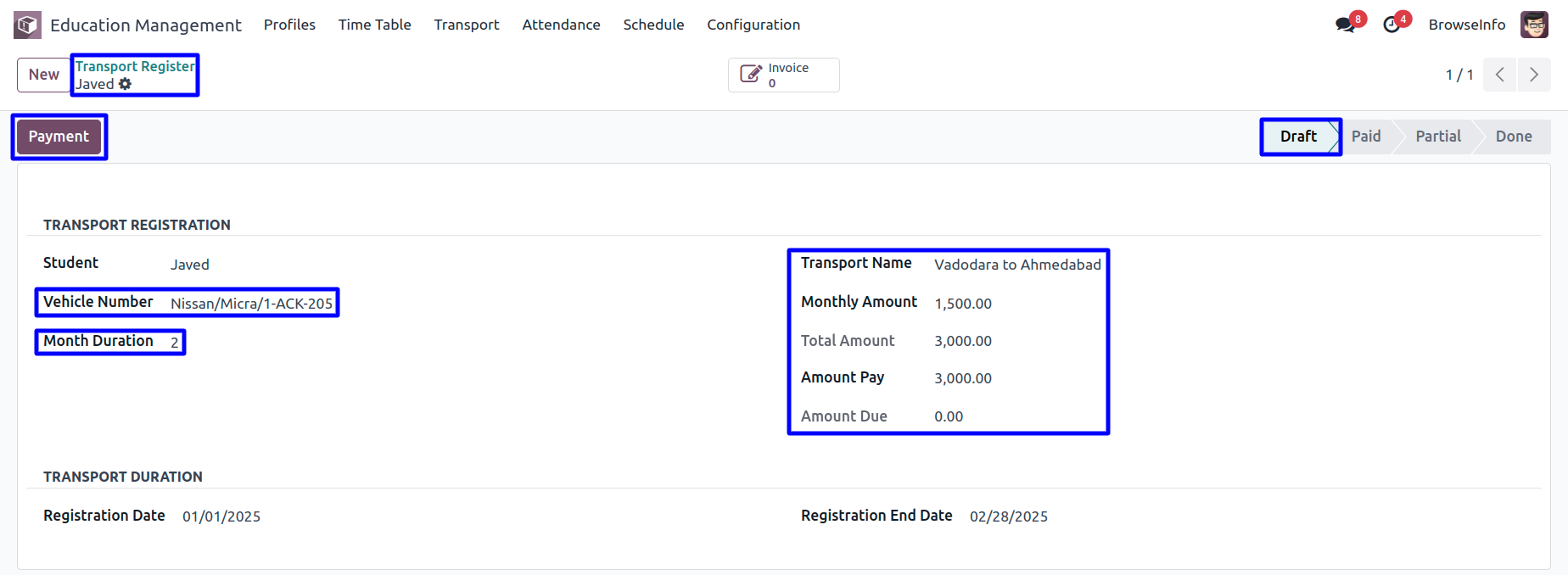
Task: Click the New record button
Action: (x=43, y=75)
